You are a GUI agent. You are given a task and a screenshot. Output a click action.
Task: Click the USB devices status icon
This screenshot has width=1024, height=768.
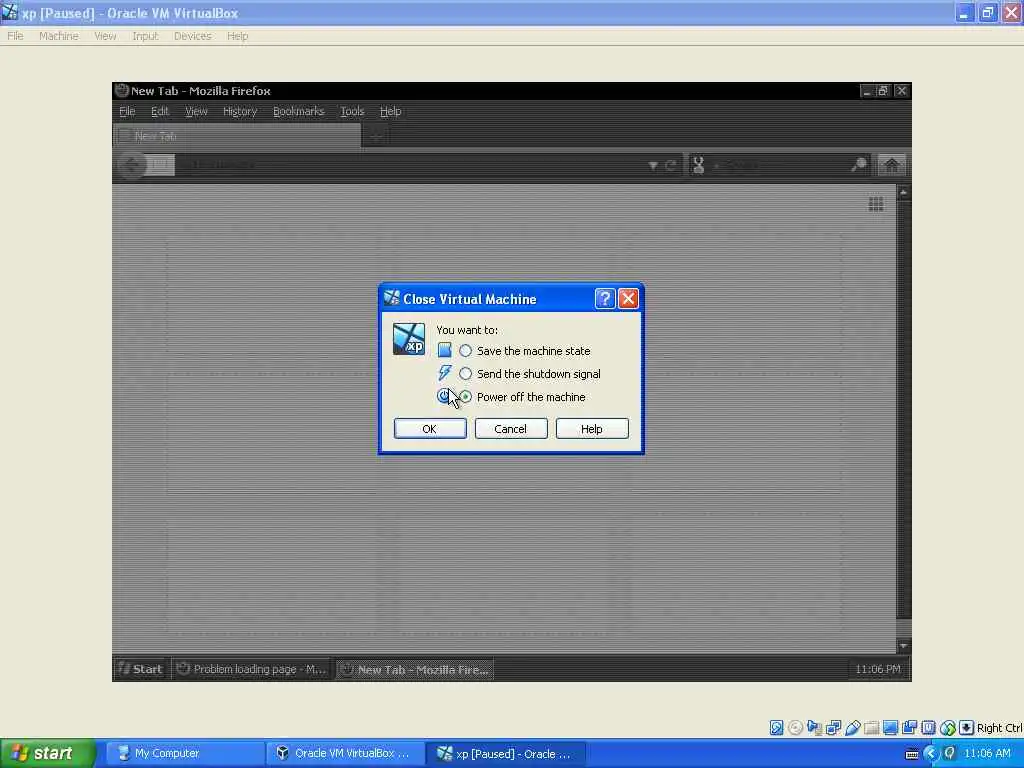tap(852, 728)
